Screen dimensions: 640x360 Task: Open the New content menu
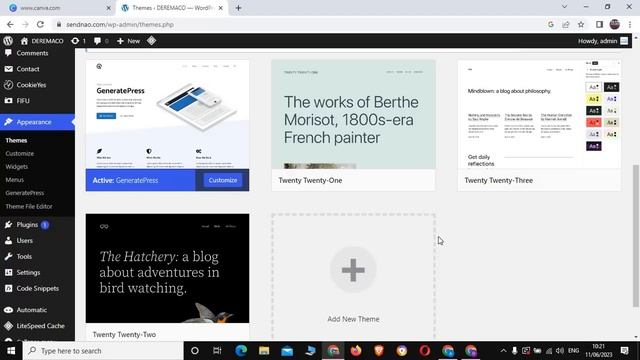click(128, 41)
